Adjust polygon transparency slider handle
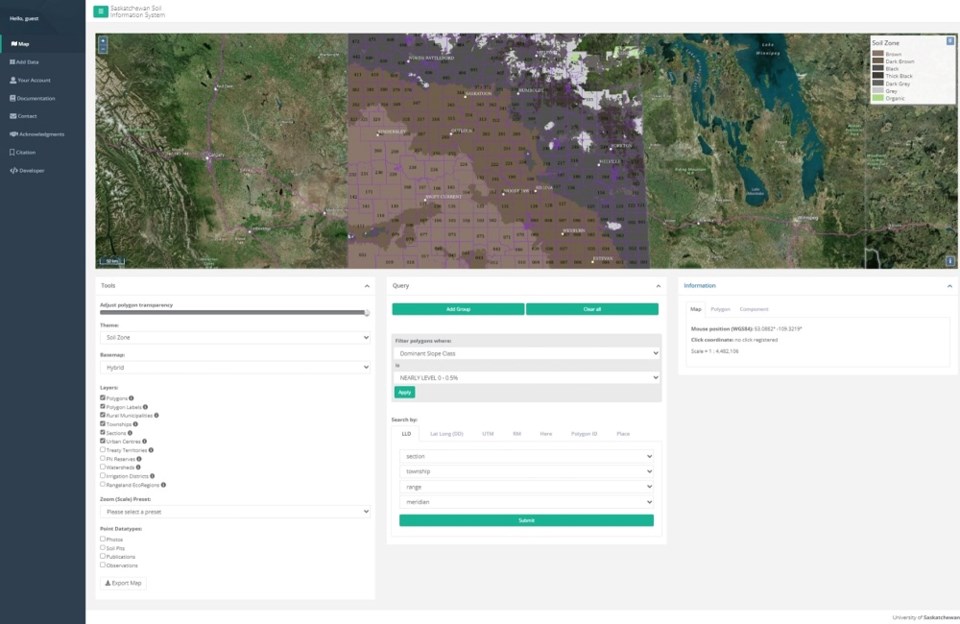 (367, 313)
